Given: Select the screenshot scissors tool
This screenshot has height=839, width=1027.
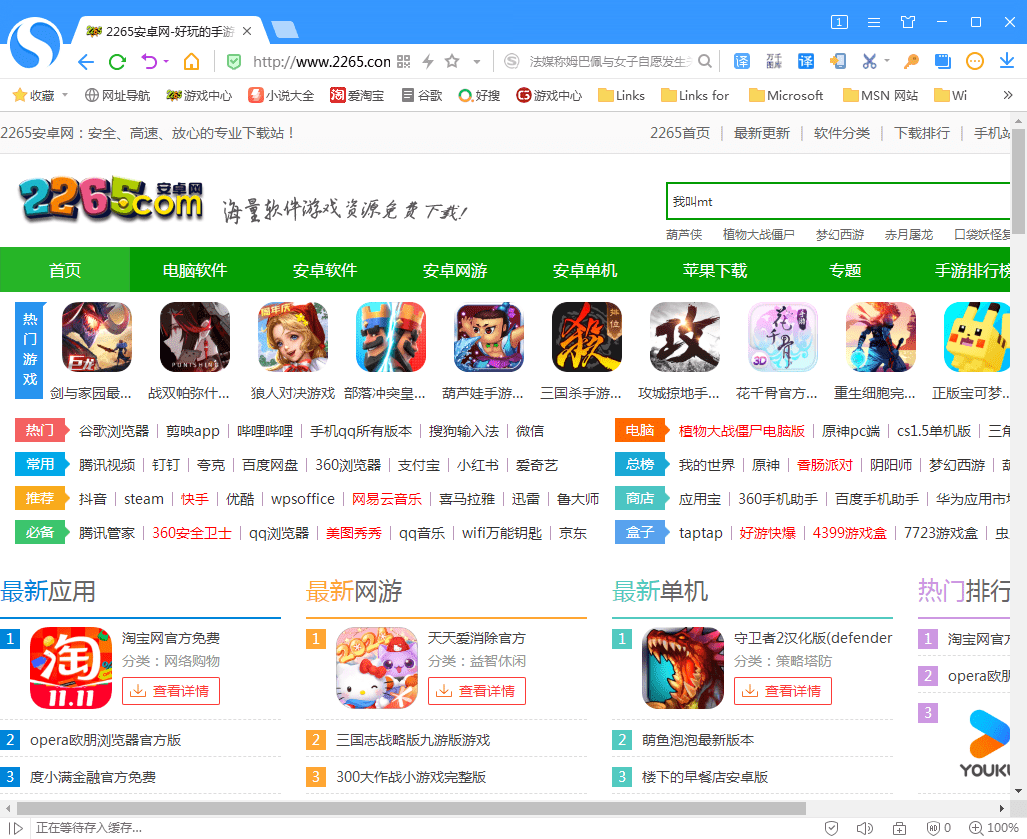Looking at the screenshot, I should click(868, 61).
